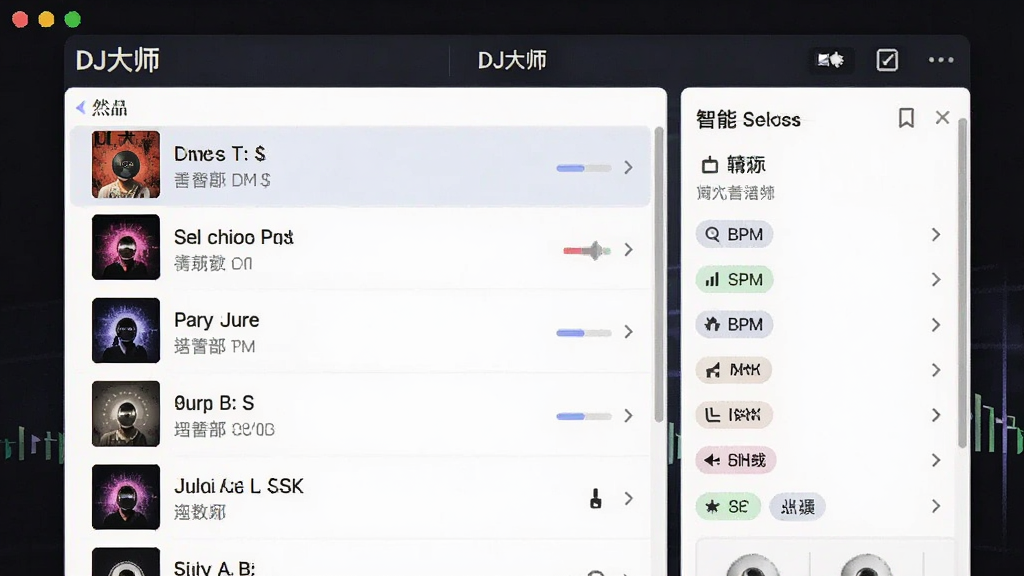The width and height of the screenshot is (1024, 576).
Task: Click the green maximize window button
Action: [x=72, y=20]
